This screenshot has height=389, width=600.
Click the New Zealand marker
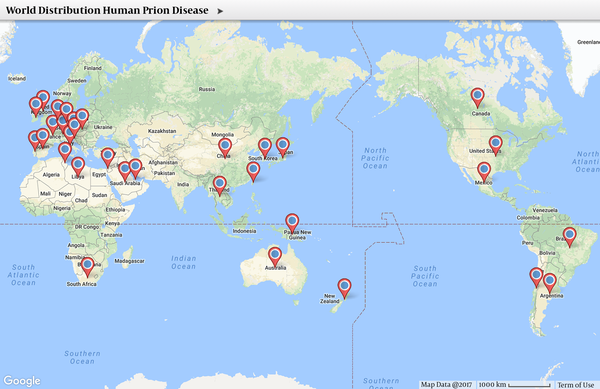[x=344, y=288]
